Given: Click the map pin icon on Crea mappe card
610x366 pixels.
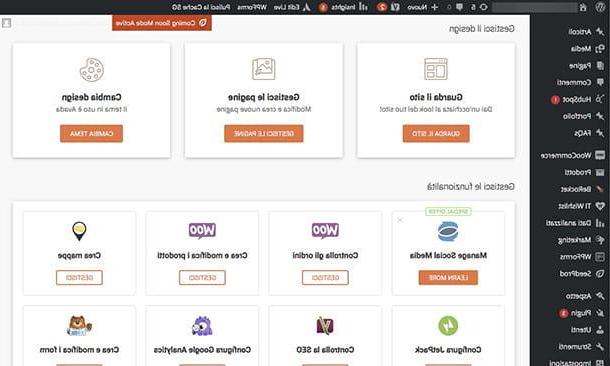Looking at the screenshot, I should [x=79, y=231].
